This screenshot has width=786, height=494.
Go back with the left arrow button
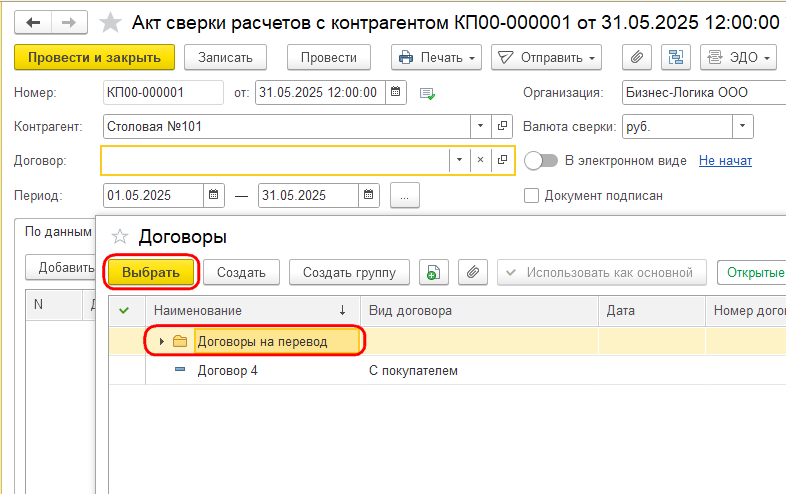click(x=33, y=23)
